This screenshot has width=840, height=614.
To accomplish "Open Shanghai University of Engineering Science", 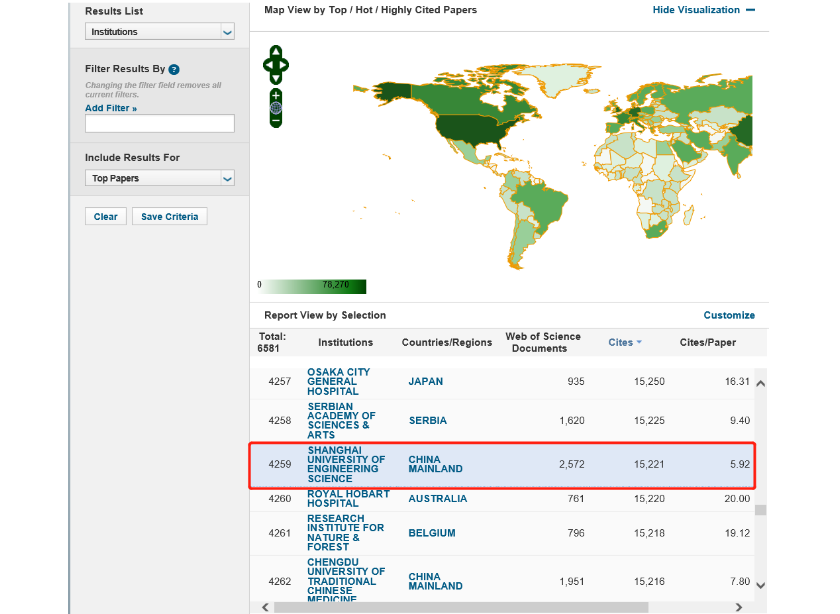I will (345, 464).
